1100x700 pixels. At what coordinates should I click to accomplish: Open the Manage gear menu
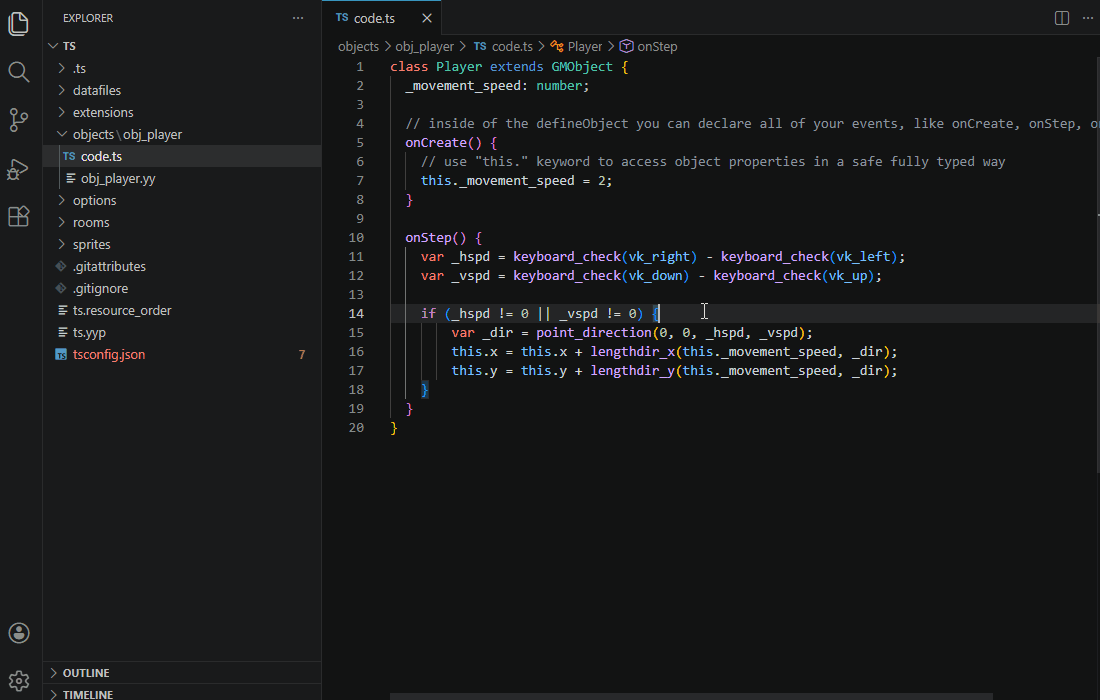[x=19, y=680]
